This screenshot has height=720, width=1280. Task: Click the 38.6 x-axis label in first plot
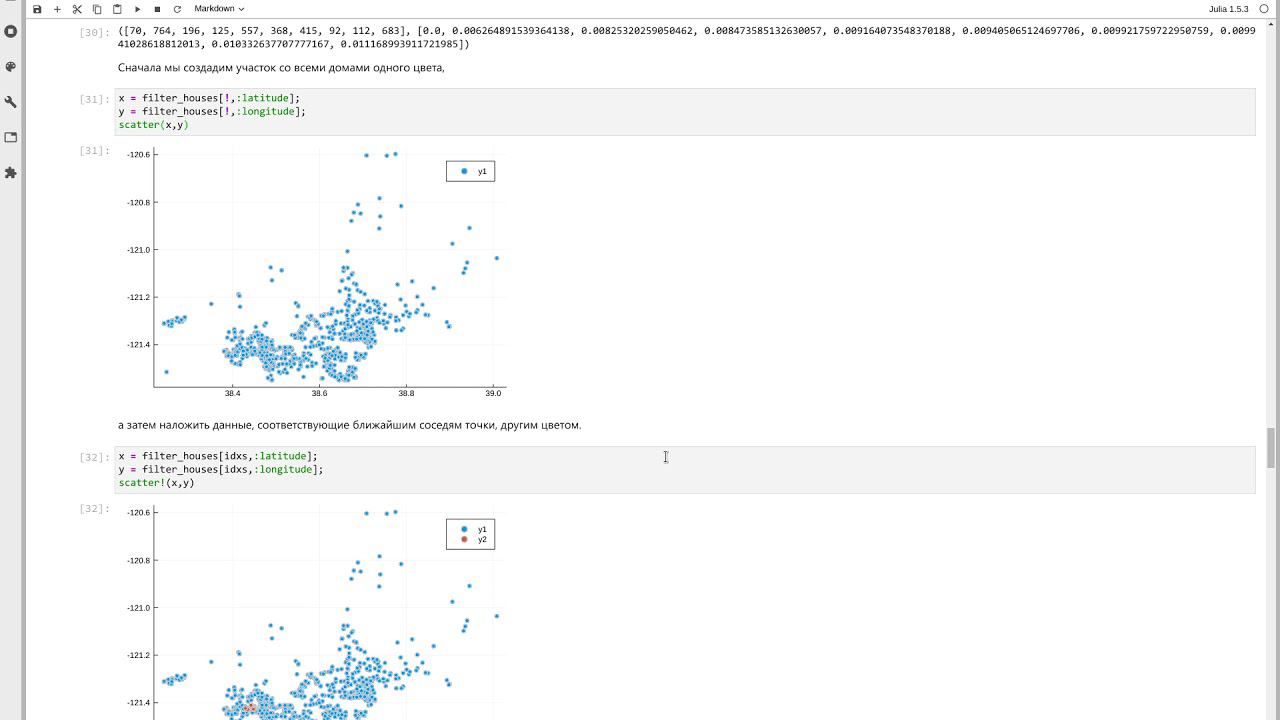click(319, 394)
